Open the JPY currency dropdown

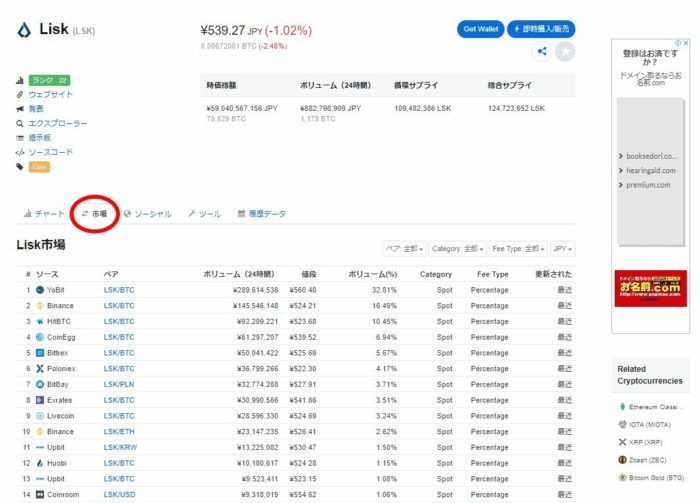(562, 249)
